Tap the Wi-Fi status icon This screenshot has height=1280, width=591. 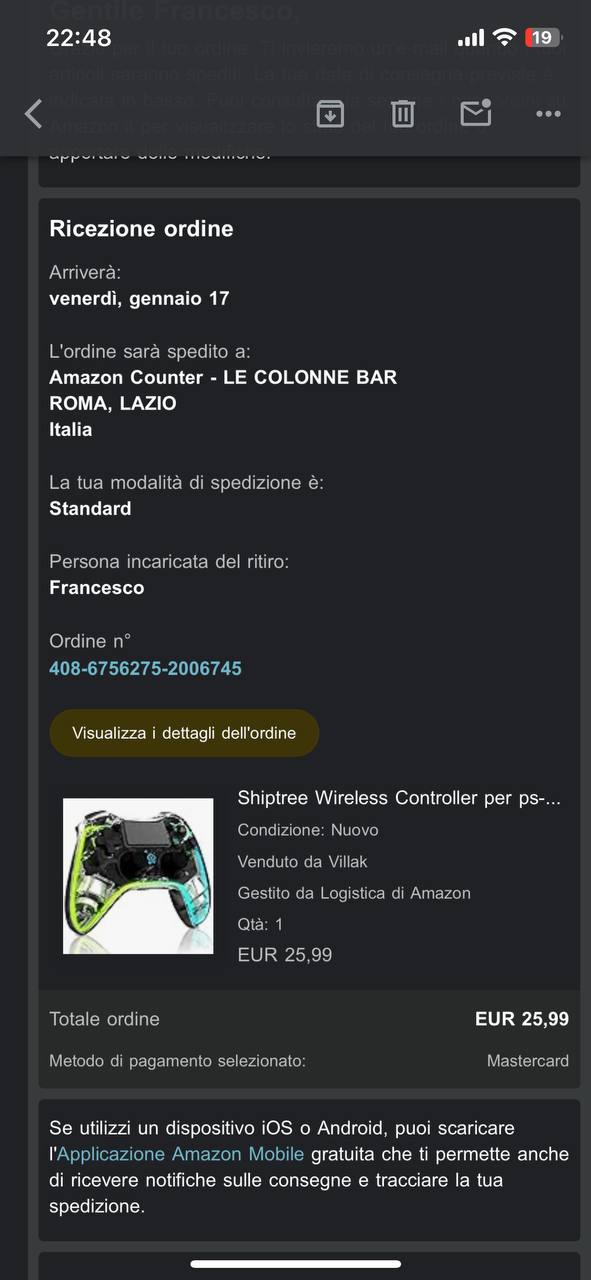pyautogui.click(x=505, y=38)
